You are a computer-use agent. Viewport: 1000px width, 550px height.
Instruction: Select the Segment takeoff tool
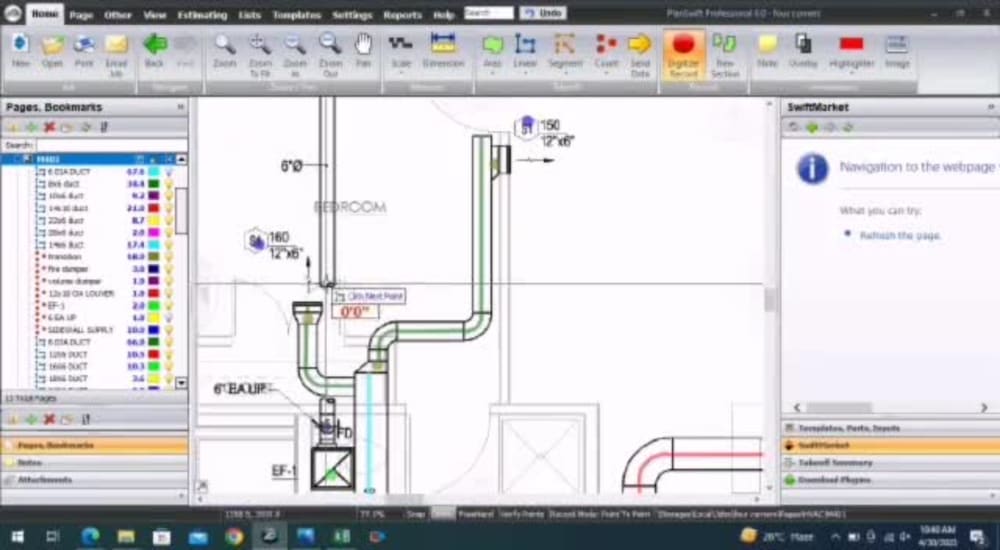click(565, 45)
